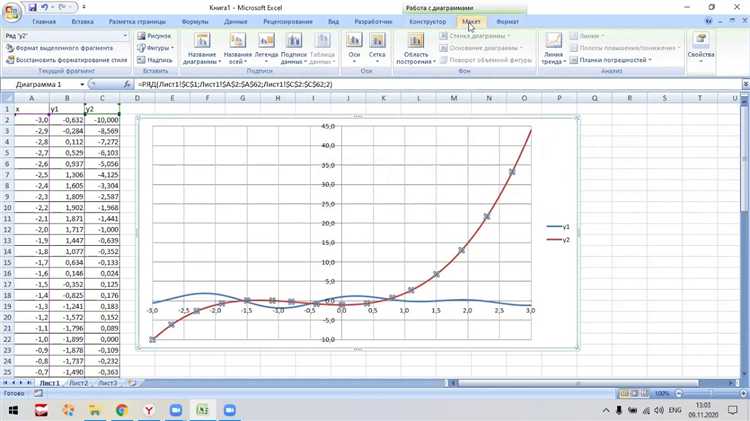Click the 100% zoom level button

662,394
